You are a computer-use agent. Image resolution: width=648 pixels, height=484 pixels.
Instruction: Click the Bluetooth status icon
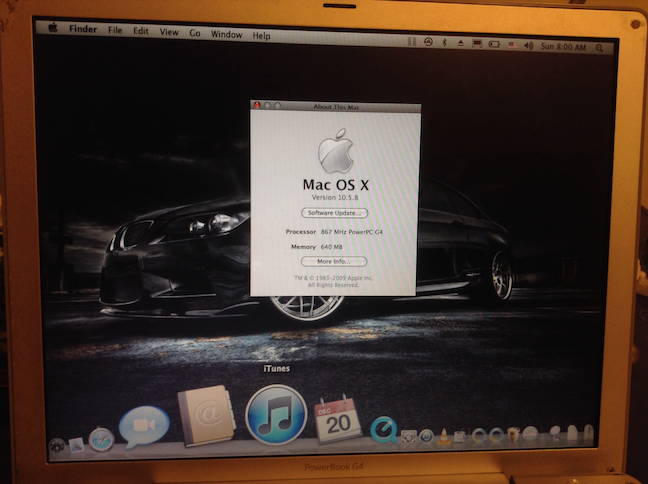click(444, 42)
